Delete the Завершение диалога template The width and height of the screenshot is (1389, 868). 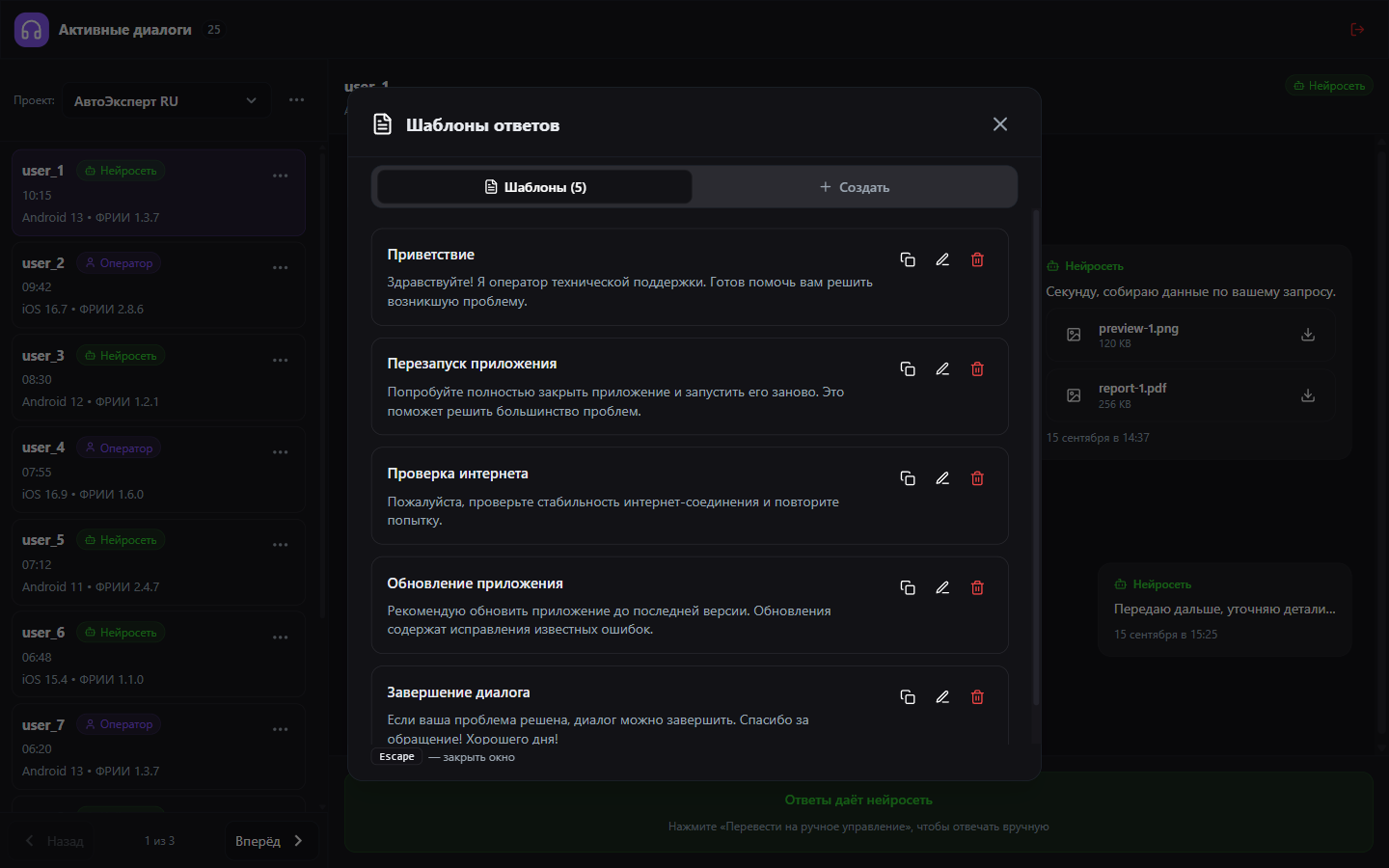[977, 697]
